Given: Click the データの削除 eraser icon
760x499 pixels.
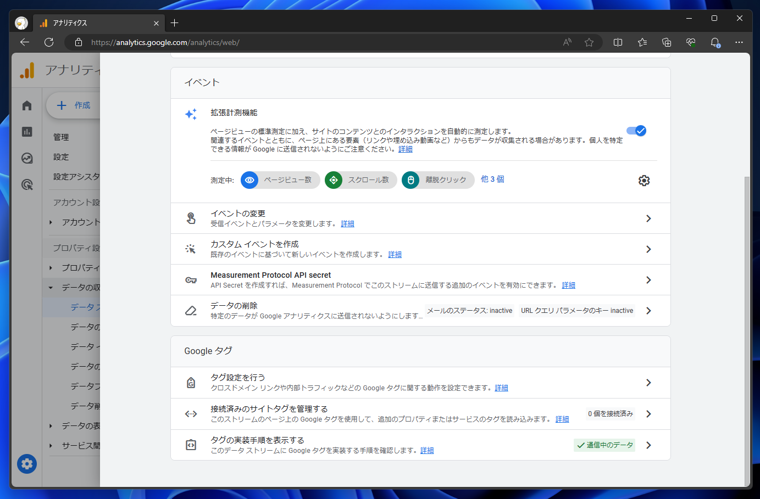Looking at the screenshot, I should click(x=191, y=311).
